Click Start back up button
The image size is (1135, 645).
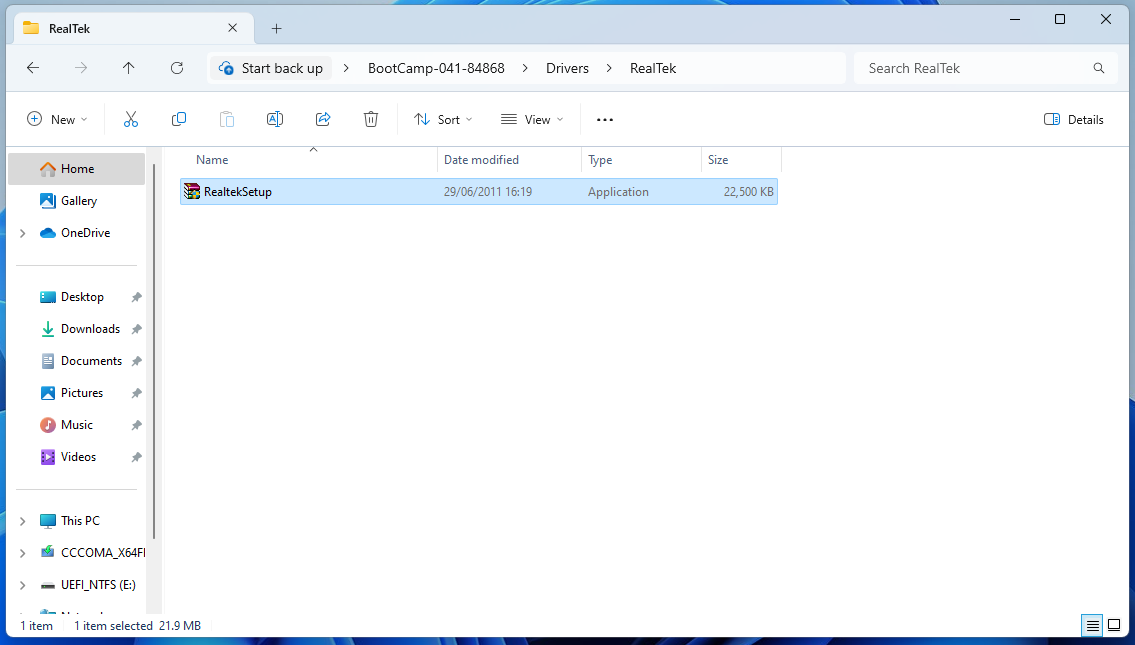point(271,68)
